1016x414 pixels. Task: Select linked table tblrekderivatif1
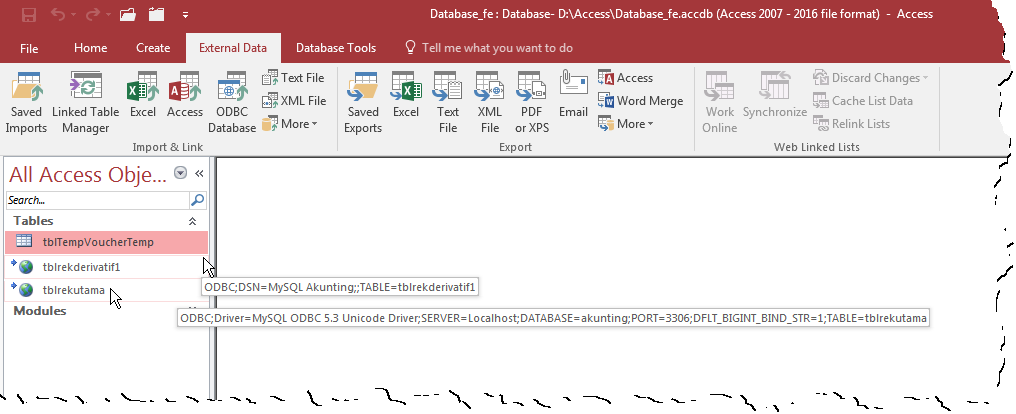click(x=107, y=267)
